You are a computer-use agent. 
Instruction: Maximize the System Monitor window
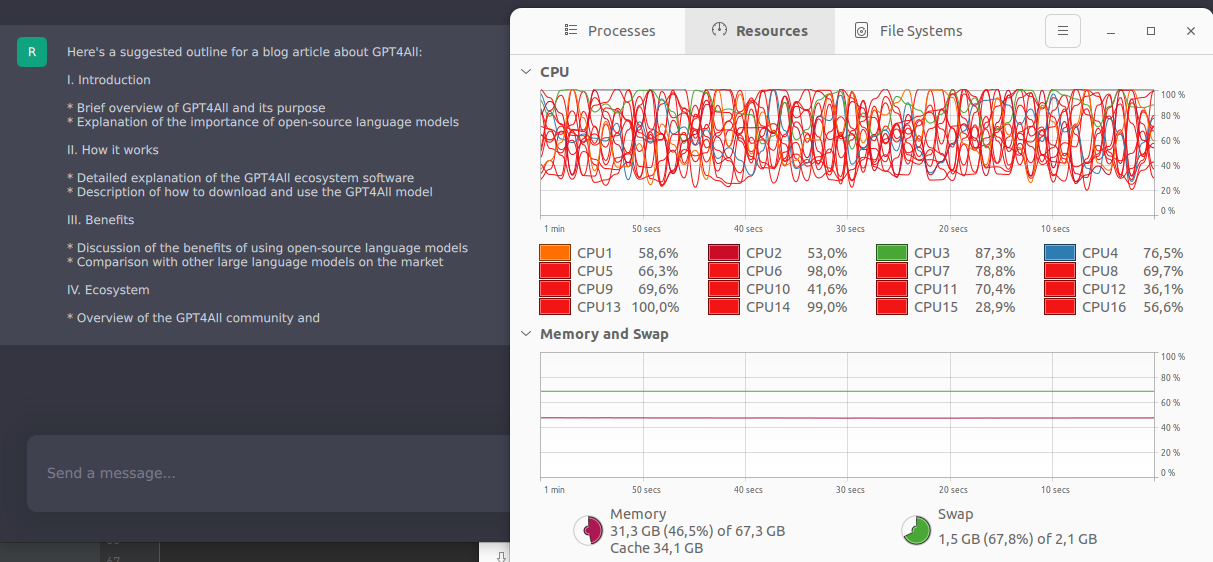point(1151,31)
